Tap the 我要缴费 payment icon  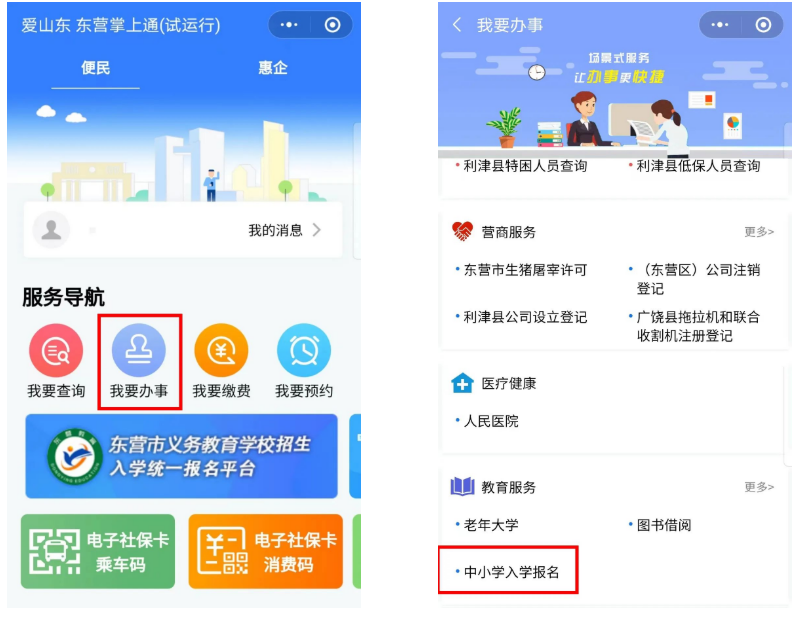221,350
